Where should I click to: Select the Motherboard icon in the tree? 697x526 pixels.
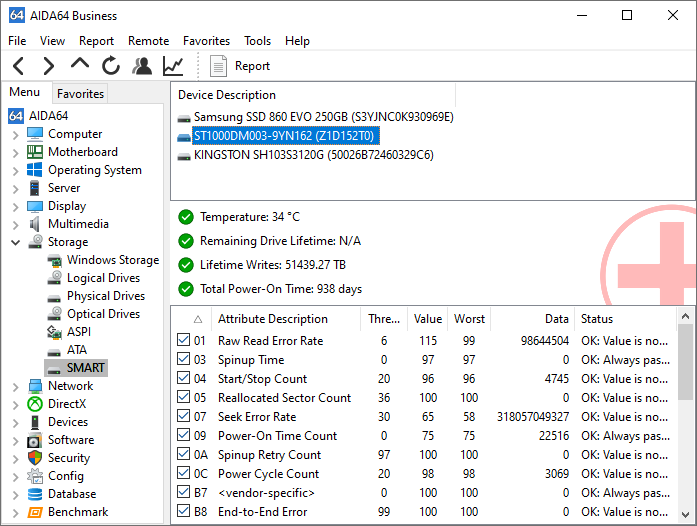(x=35, y=152)
